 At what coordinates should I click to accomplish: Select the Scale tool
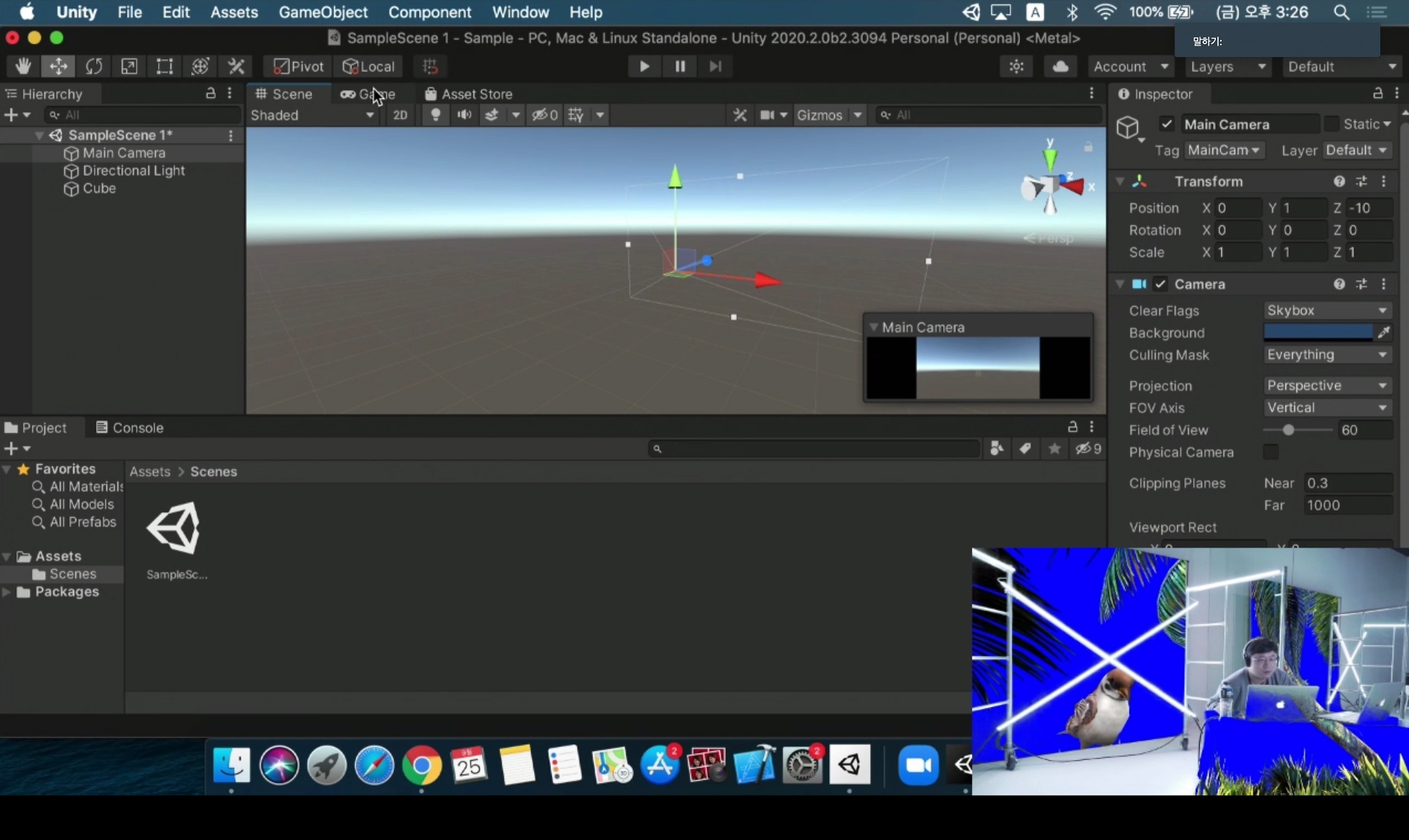(x=129, y=66)
